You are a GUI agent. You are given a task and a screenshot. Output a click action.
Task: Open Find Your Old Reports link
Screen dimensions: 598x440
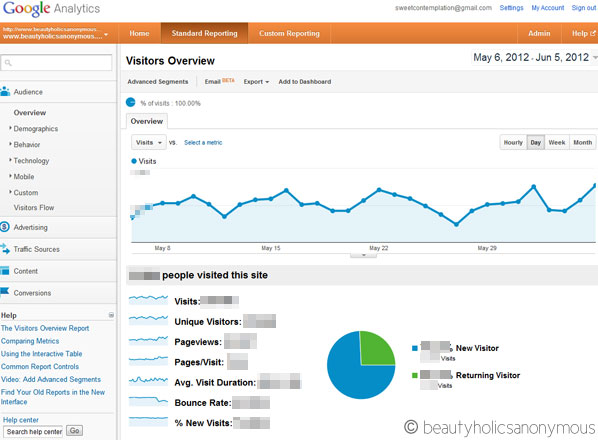53,397
